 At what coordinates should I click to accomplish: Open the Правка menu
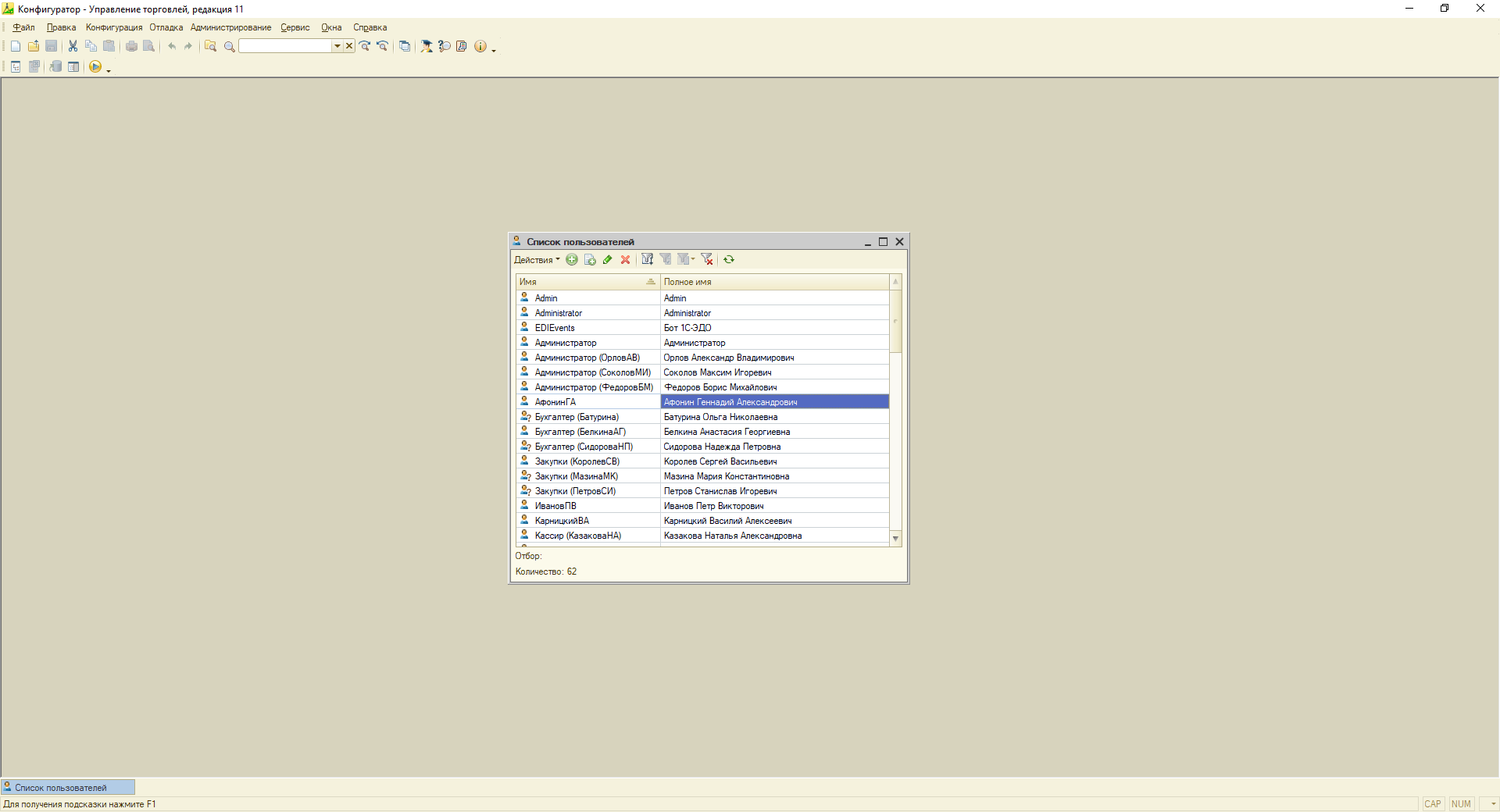tap(61, 27)
